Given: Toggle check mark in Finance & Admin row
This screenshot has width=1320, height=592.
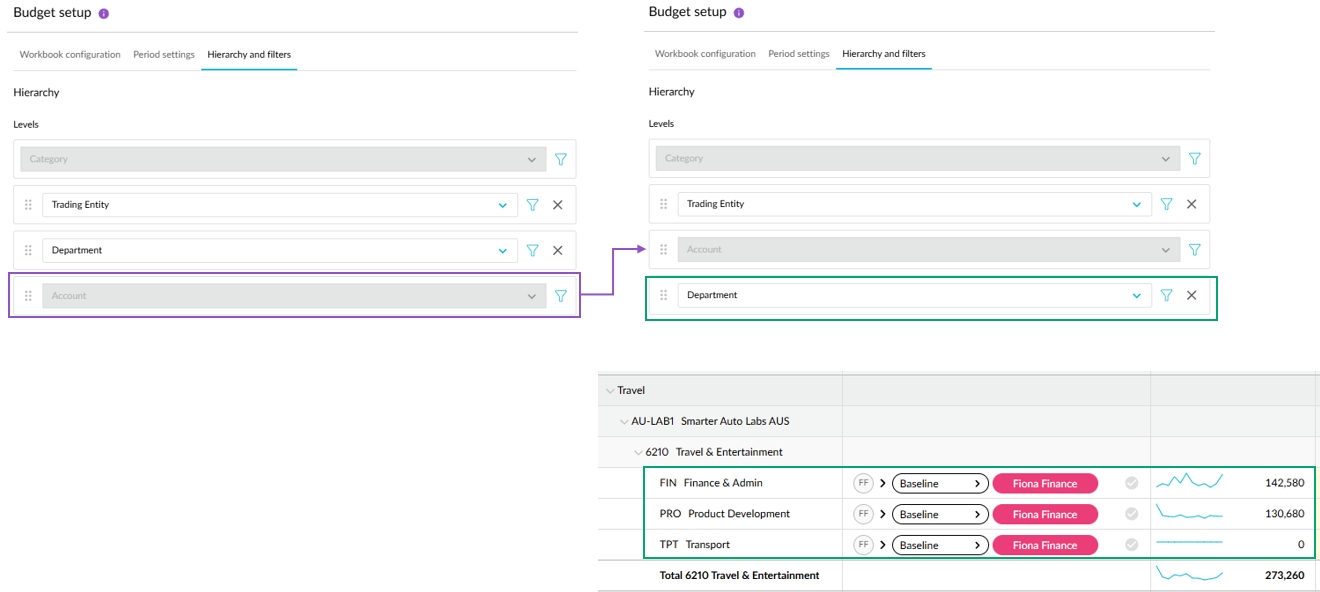Looking at the screenshot, I should point(1131,484).
